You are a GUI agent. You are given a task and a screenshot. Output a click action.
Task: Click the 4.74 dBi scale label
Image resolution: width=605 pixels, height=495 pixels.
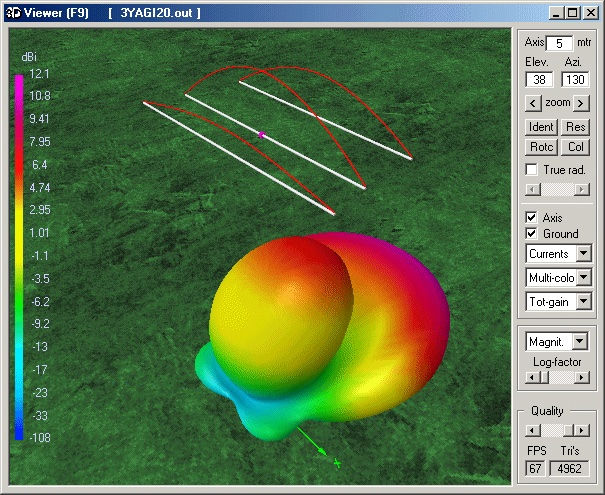coord(39,188)
